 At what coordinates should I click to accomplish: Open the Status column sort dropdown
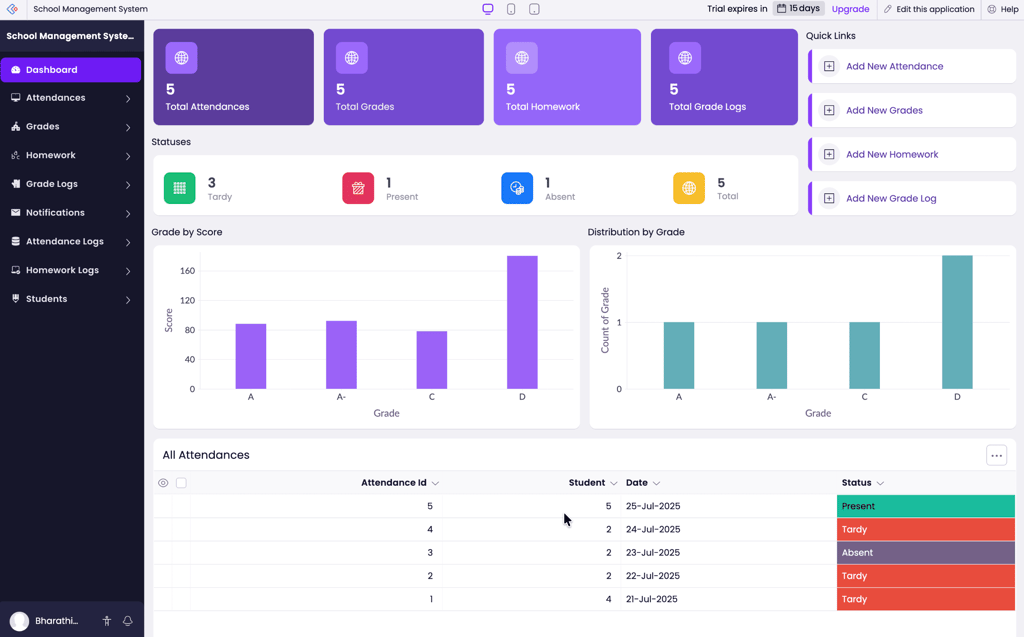(880, 482)
